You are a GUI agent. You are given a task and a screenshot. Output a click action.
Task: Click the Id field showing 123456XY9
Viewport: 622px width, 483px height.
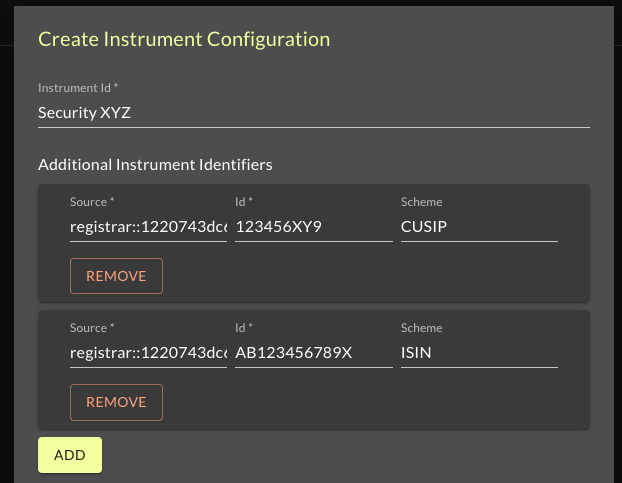tap(313, 227)
